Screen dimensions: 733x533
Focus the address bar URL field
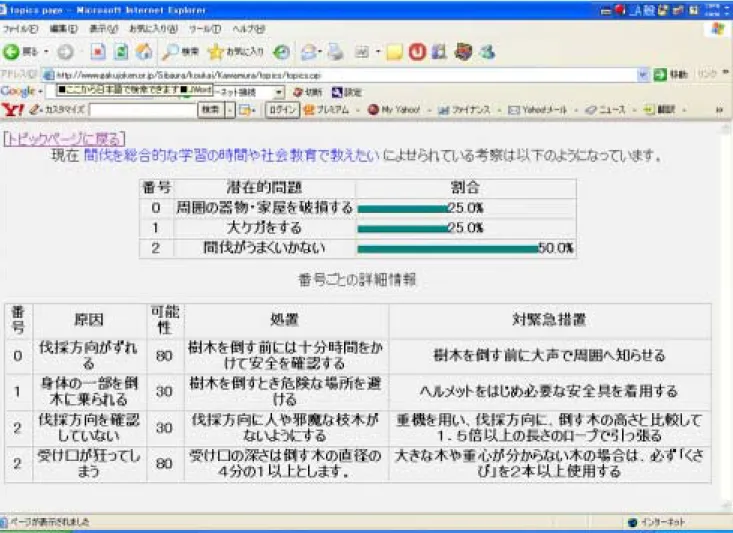pyautogui.click(x=346, y=75)
